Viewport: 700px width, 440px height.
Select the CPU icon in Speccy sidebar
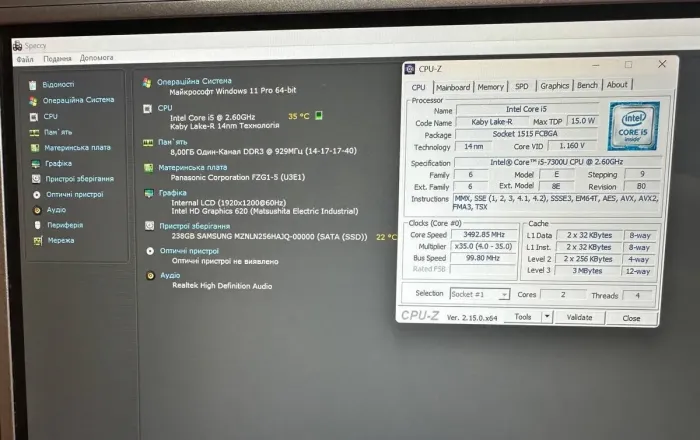[33, 116]
